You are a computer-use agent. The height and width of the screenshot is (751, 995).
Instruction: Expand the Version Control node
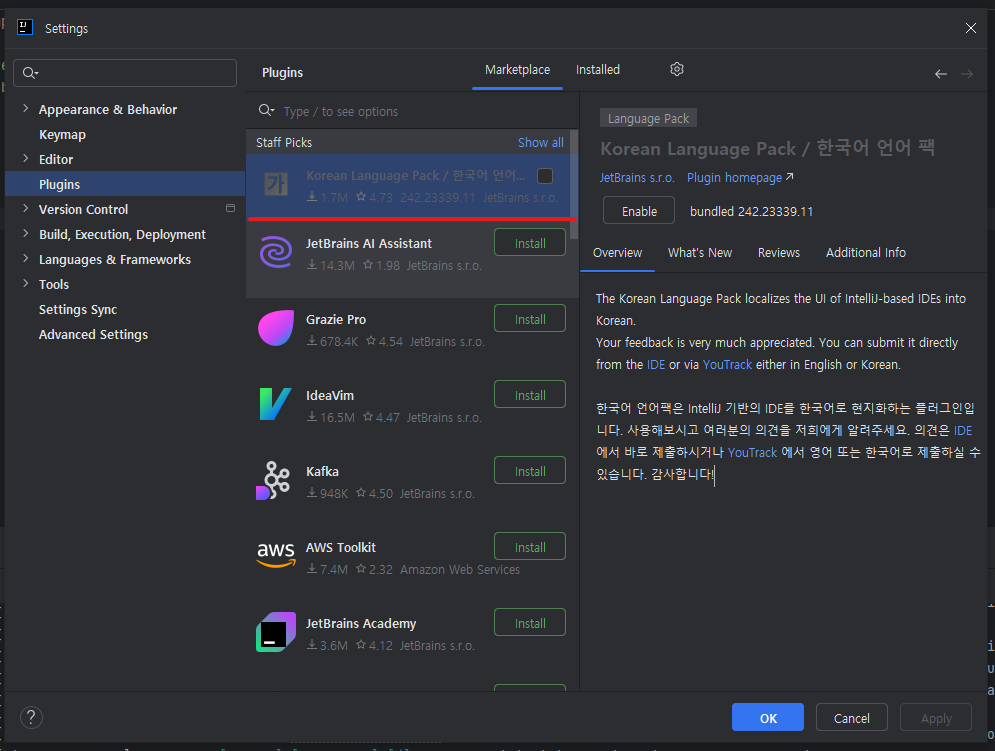[25, 208]
